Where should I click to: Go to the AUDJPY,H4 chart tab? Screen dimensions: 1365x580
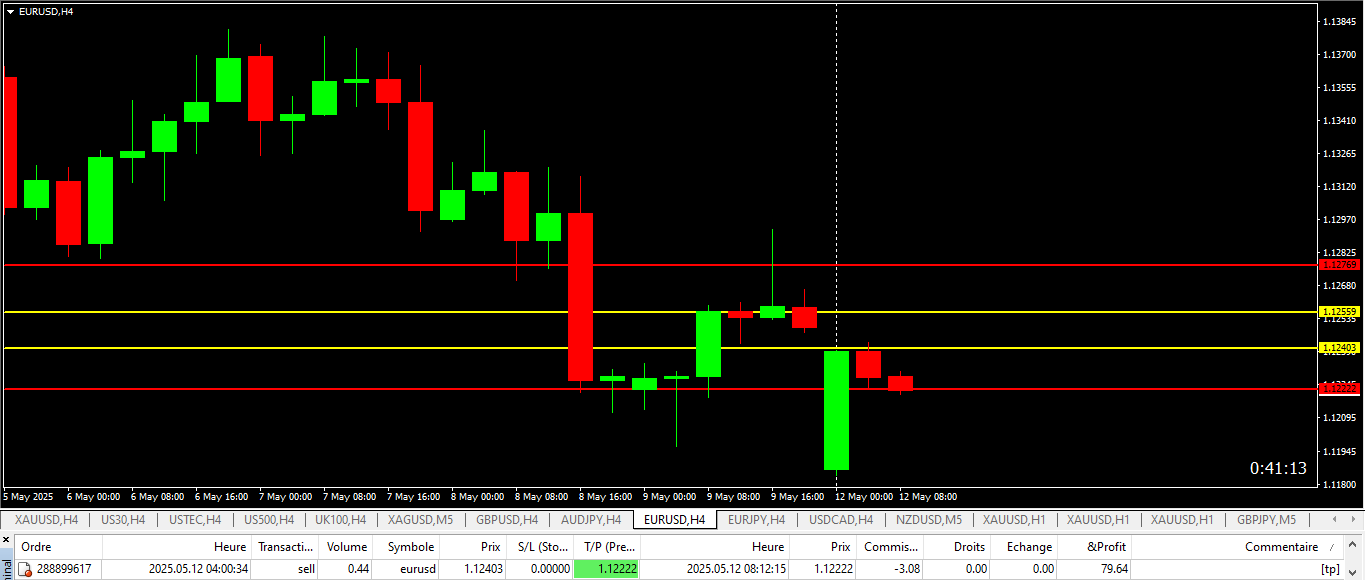pos(591,520)
